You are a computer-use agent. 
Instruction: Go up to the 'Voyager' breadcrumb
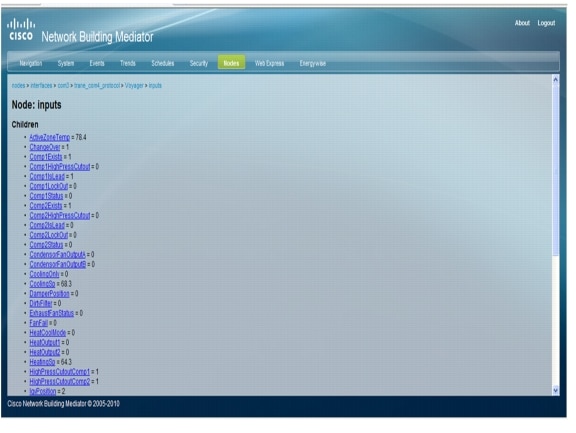coord(134,86)
